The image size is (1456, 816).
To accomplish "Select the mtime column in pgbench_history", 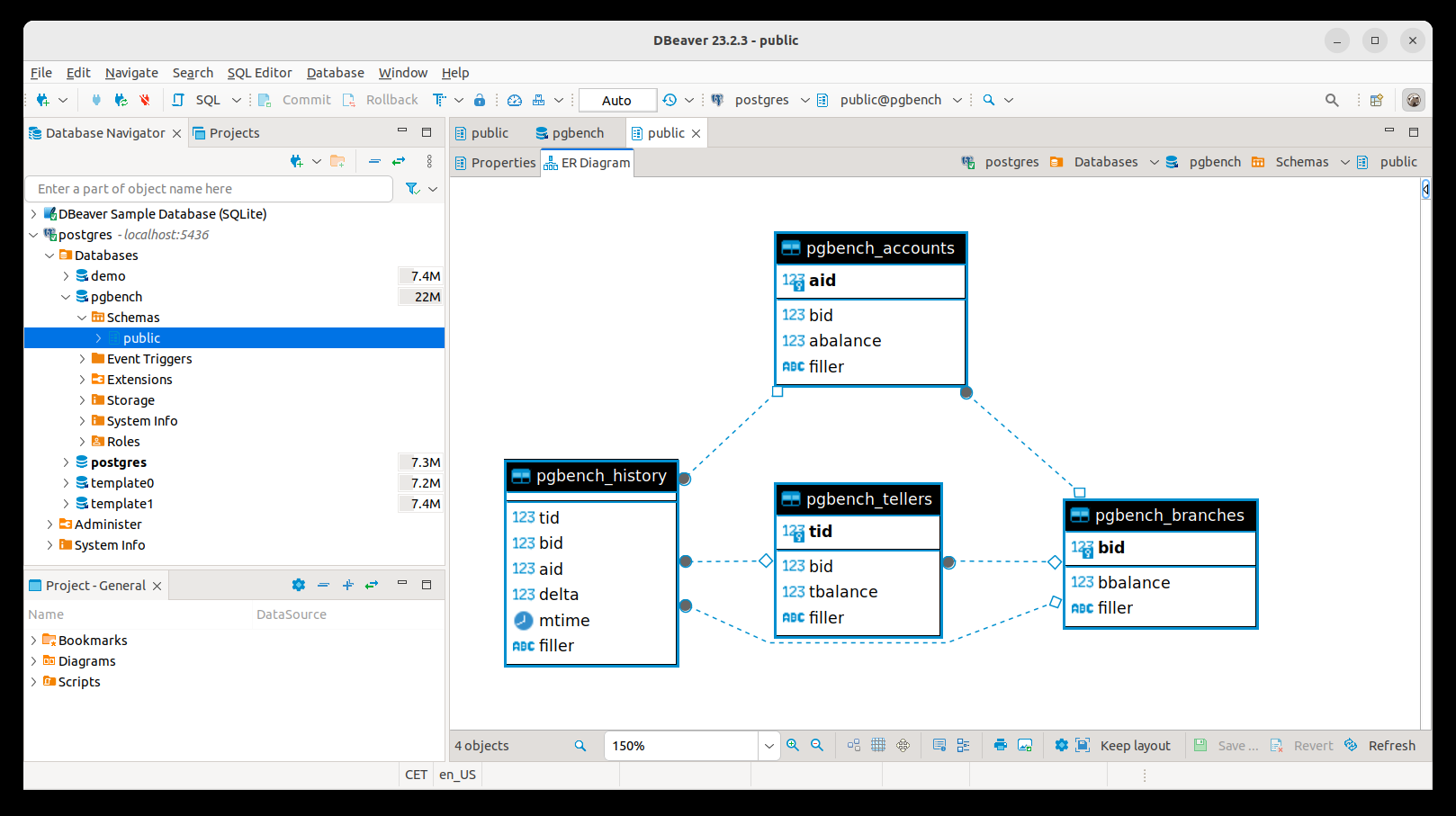I will point(552,621).
